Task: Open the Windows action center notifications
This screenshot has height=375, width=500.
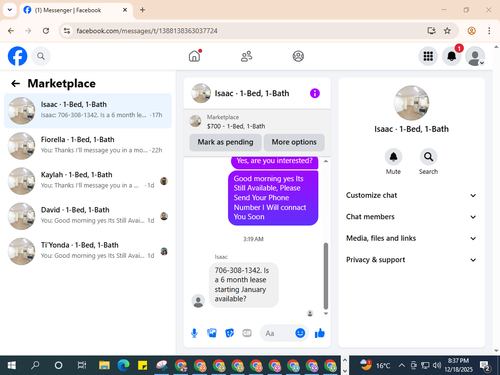Action: 485,366
